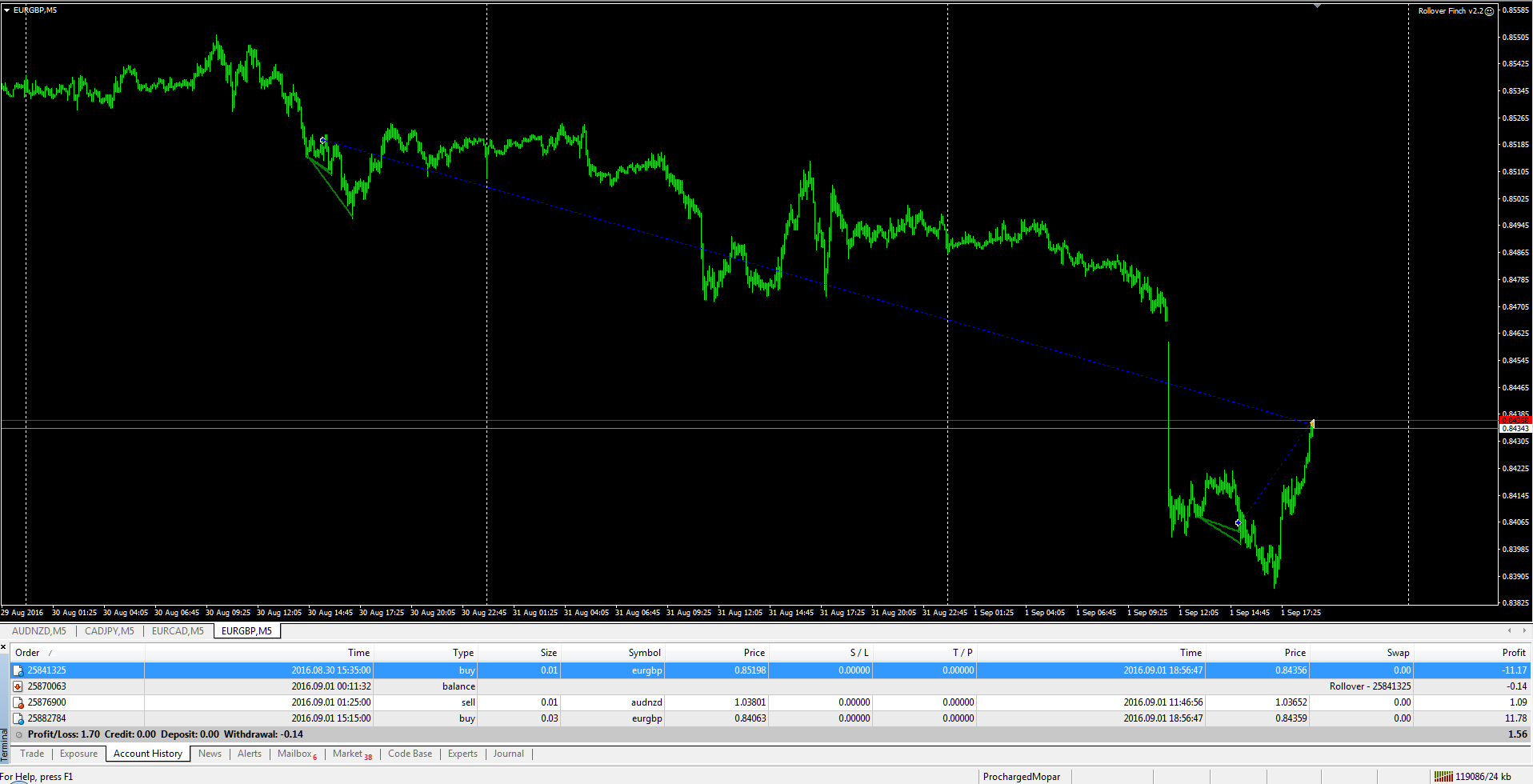The image size is (1533, 784).
Task: Click the Rollover Finch smiley face icon
Action: [1489, 11]
